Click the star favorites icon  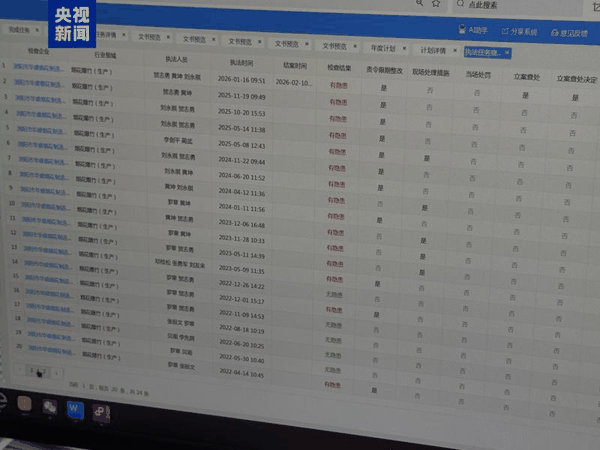[436, 4]
